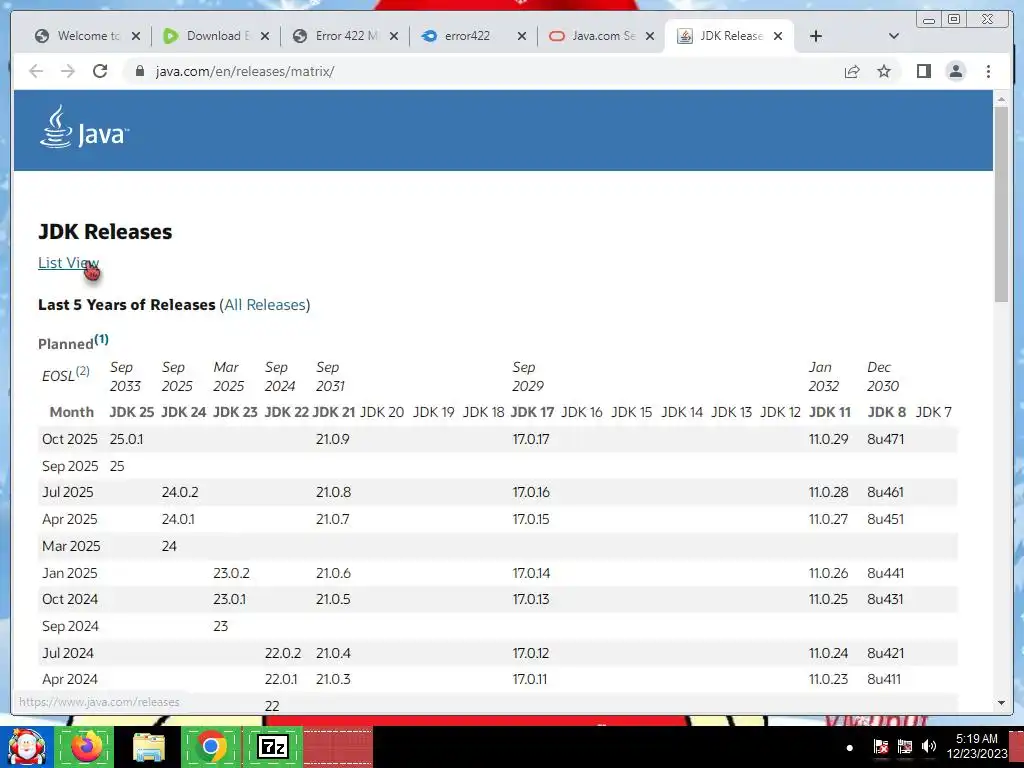This screenshot has width=1024, height=768.
Task: Open the network tray icon
Action: [x=904, y=746]
